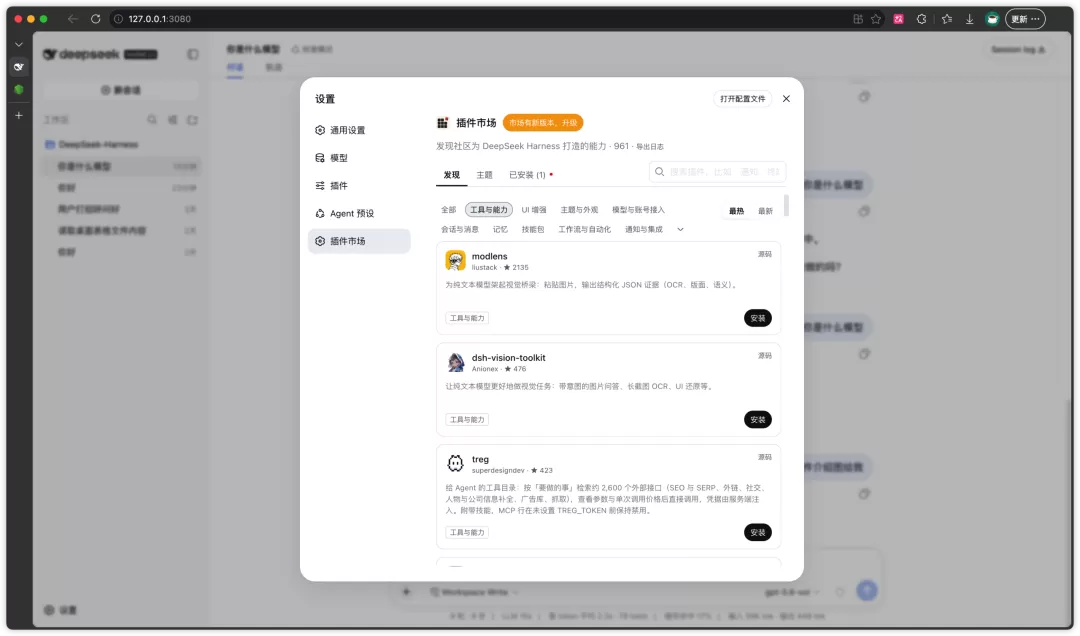Bookmark this page with the star icon
1080x636 pixels.
coord(875,19)
